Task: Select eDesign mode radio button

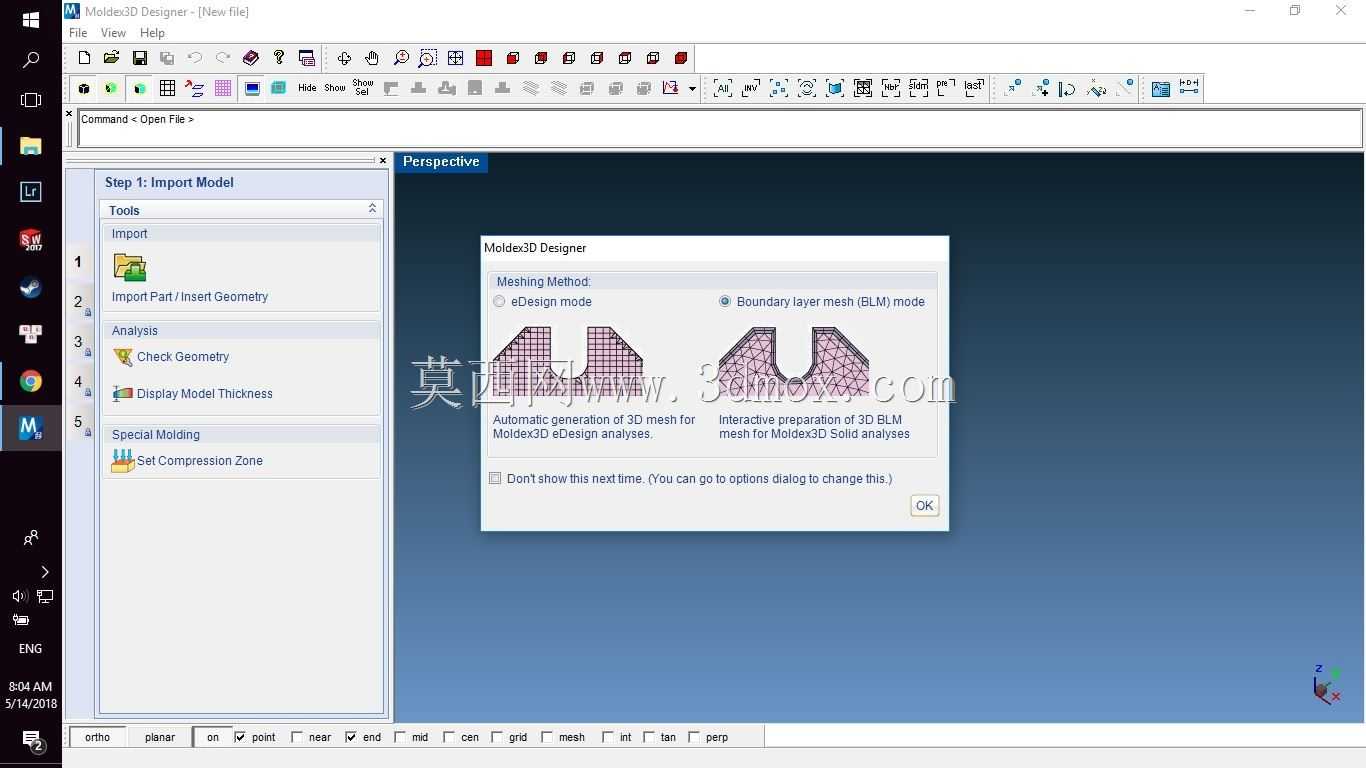Action: [499, 302]
